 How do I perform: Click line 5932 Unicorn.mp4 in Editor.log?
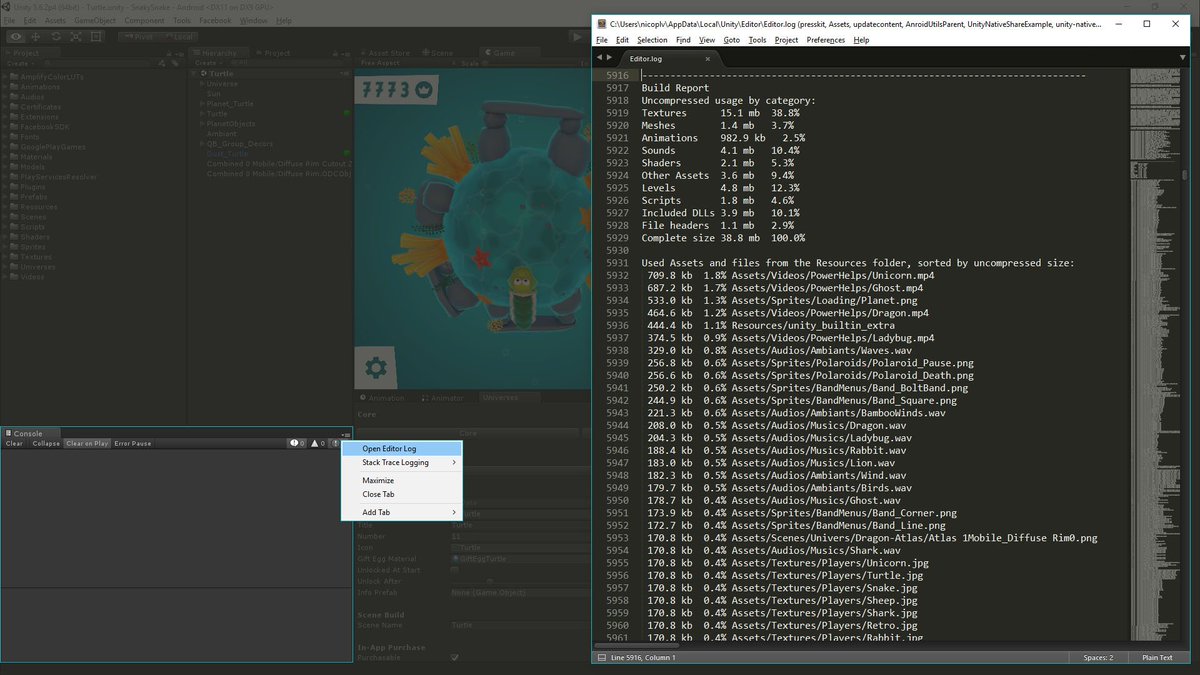790,275
